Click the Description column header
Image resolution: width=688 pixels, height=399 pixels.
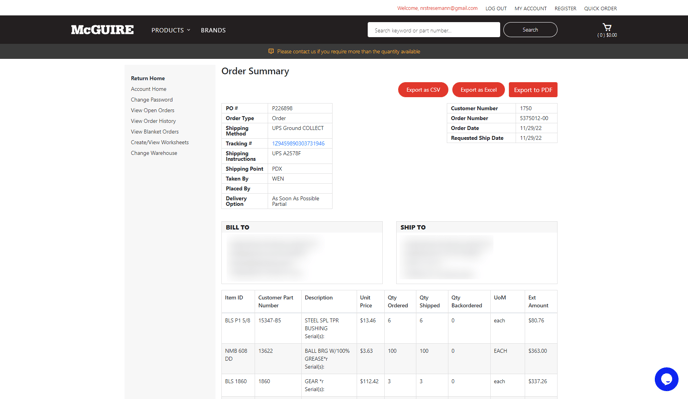tap(319, 298)
